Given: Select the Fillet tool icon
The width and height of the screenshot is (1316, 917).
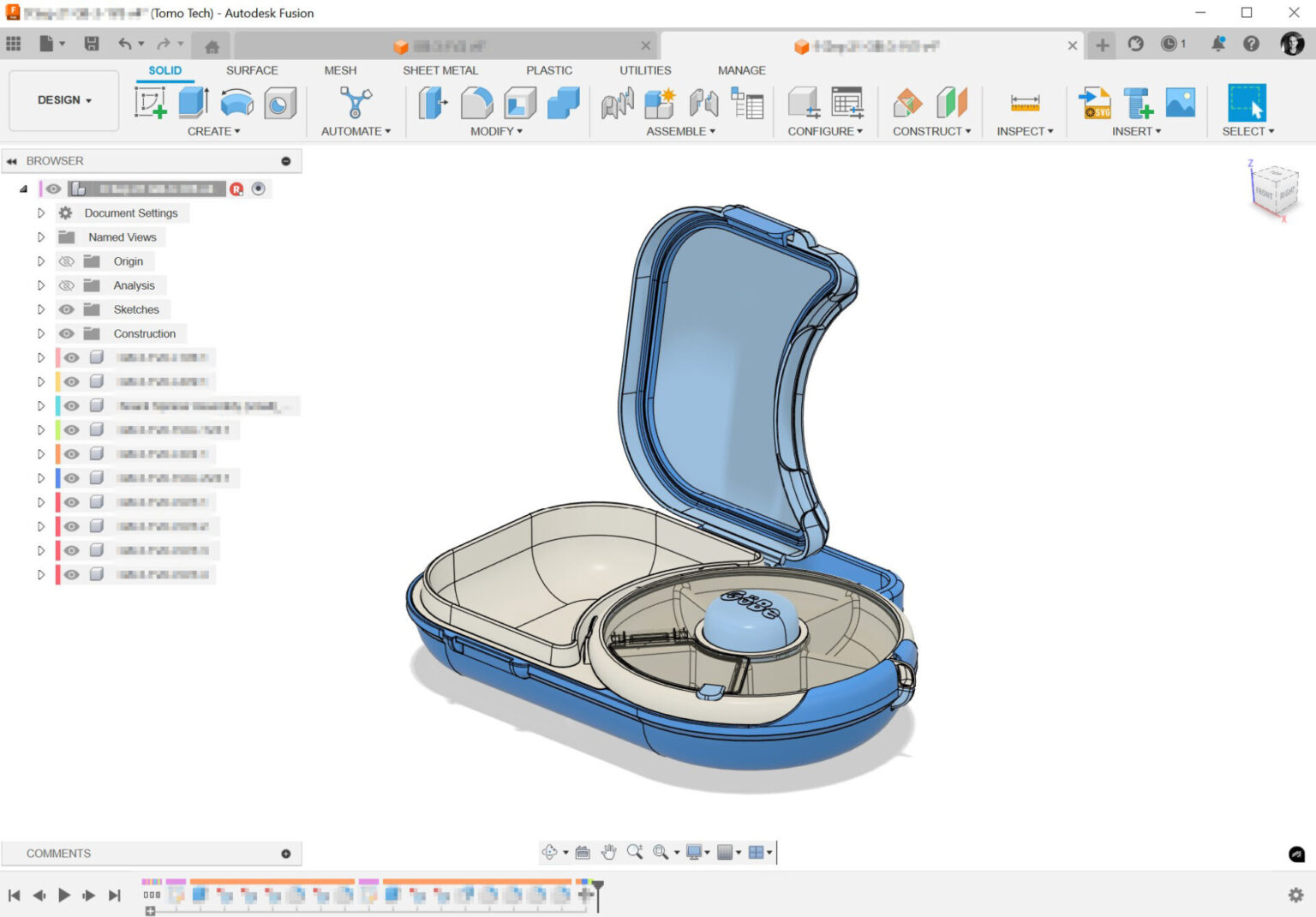Looking at the screenshot, I should [476, 103].
